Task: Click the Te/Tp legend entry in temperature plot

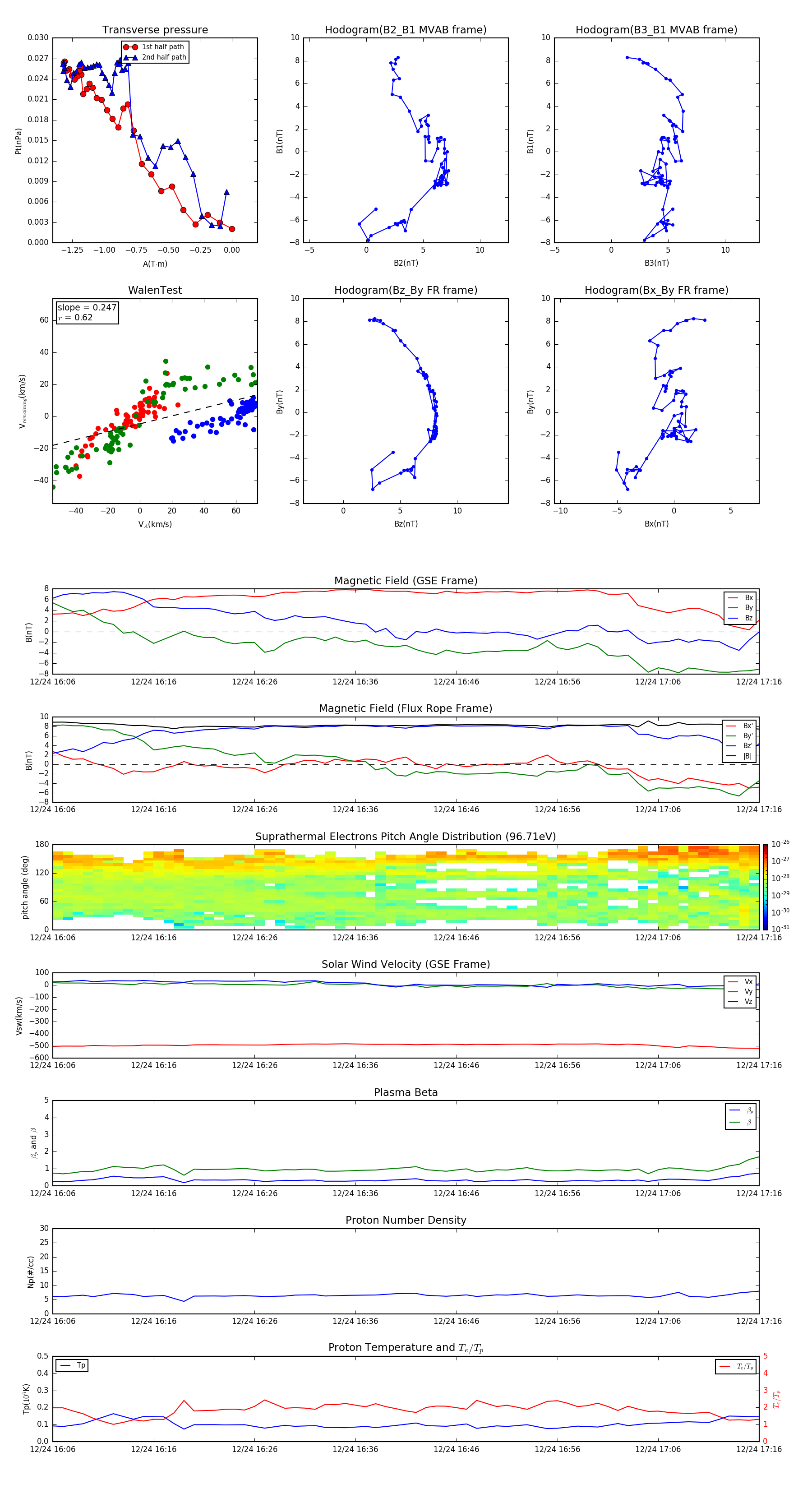Action: 737,1366
